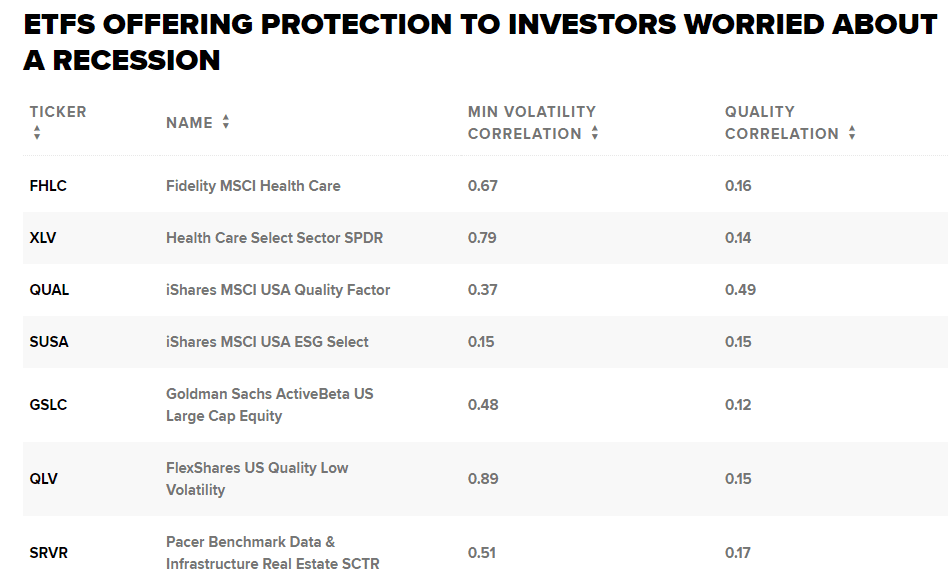Open the SRVR ticker link
This screenshot has height=588, width=948.
[x=49, y=553]
